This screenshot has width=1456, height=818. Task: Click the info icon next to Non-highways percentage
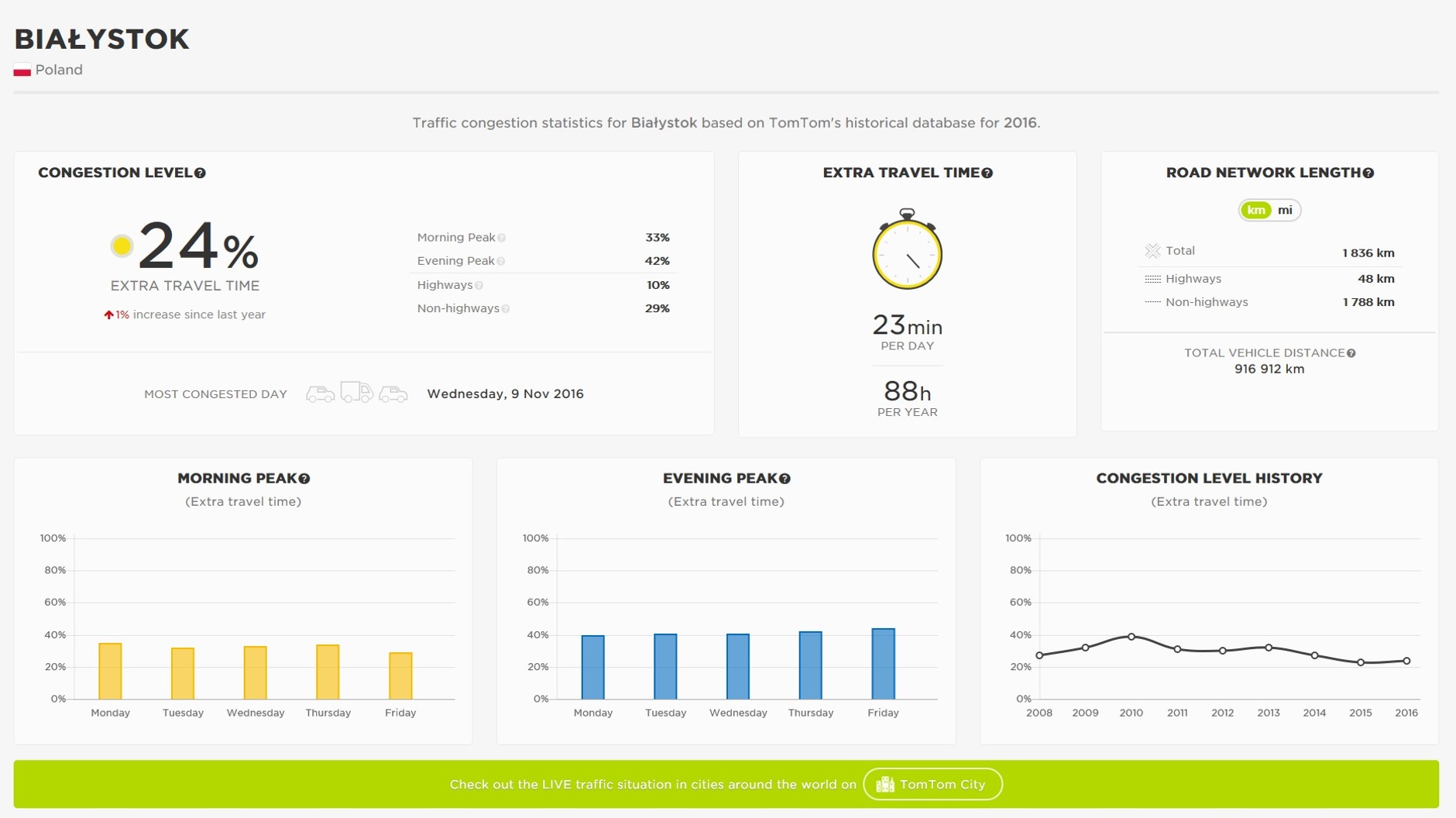click(x=505, y=309)
